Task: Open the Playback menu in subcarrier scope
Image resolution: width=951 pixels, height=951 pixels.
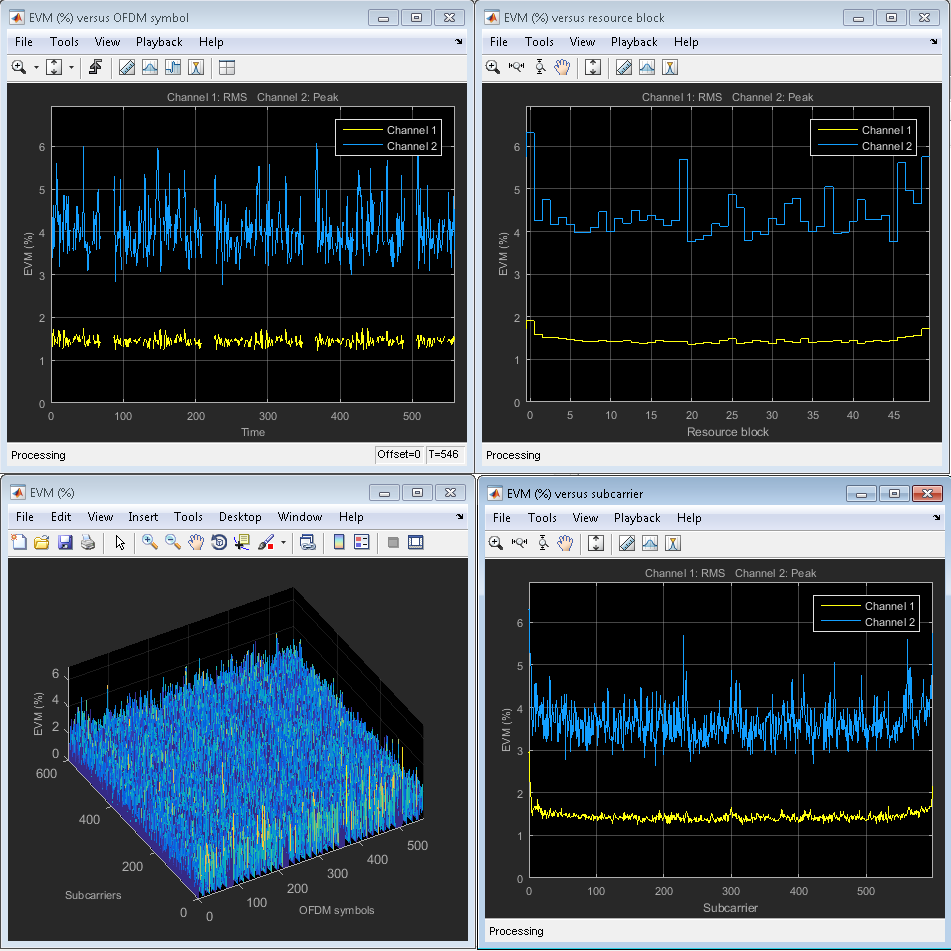Action: [637, 518]
